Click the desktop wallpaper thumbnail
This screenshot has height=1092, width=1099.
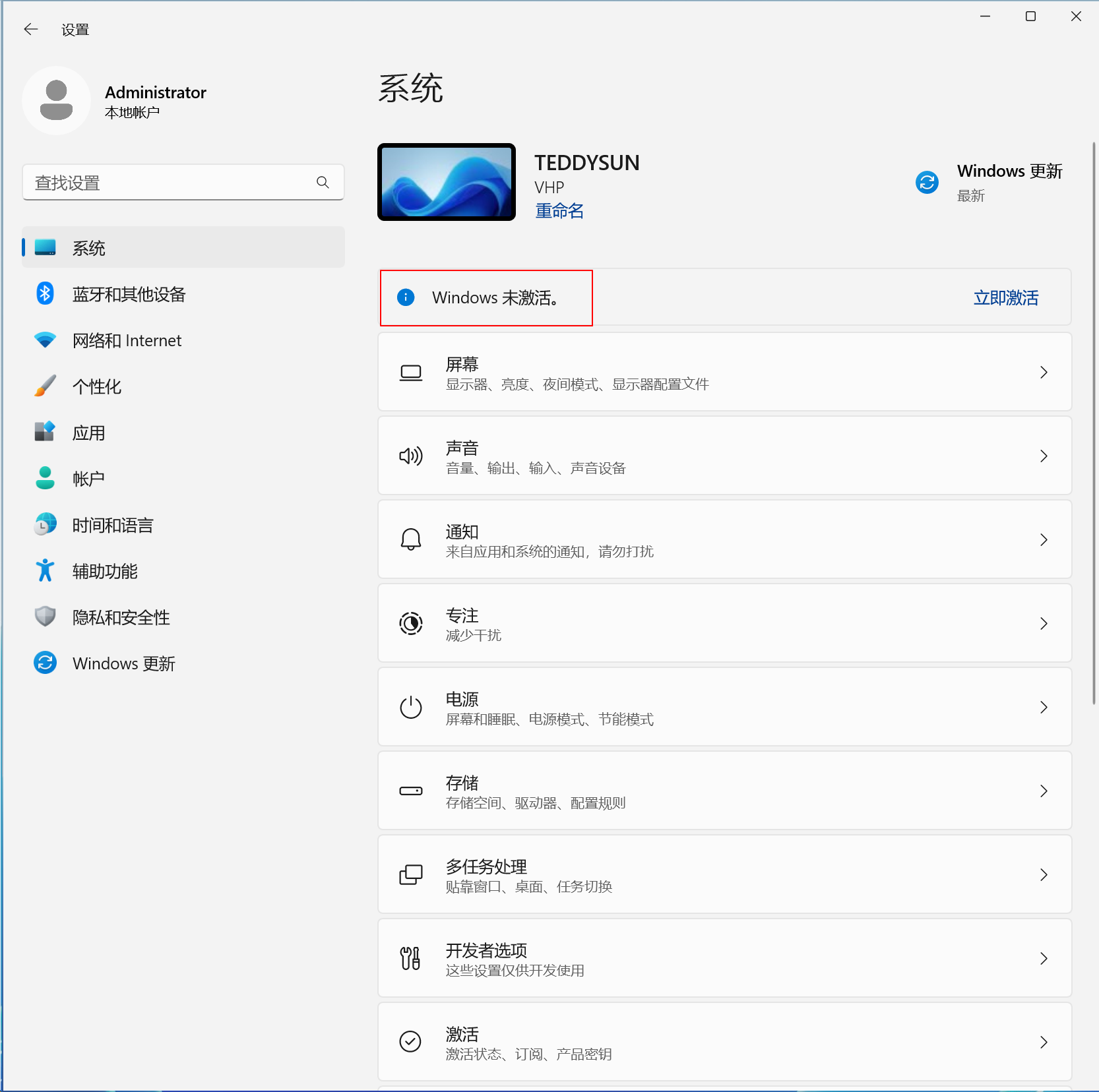point(447,182)
